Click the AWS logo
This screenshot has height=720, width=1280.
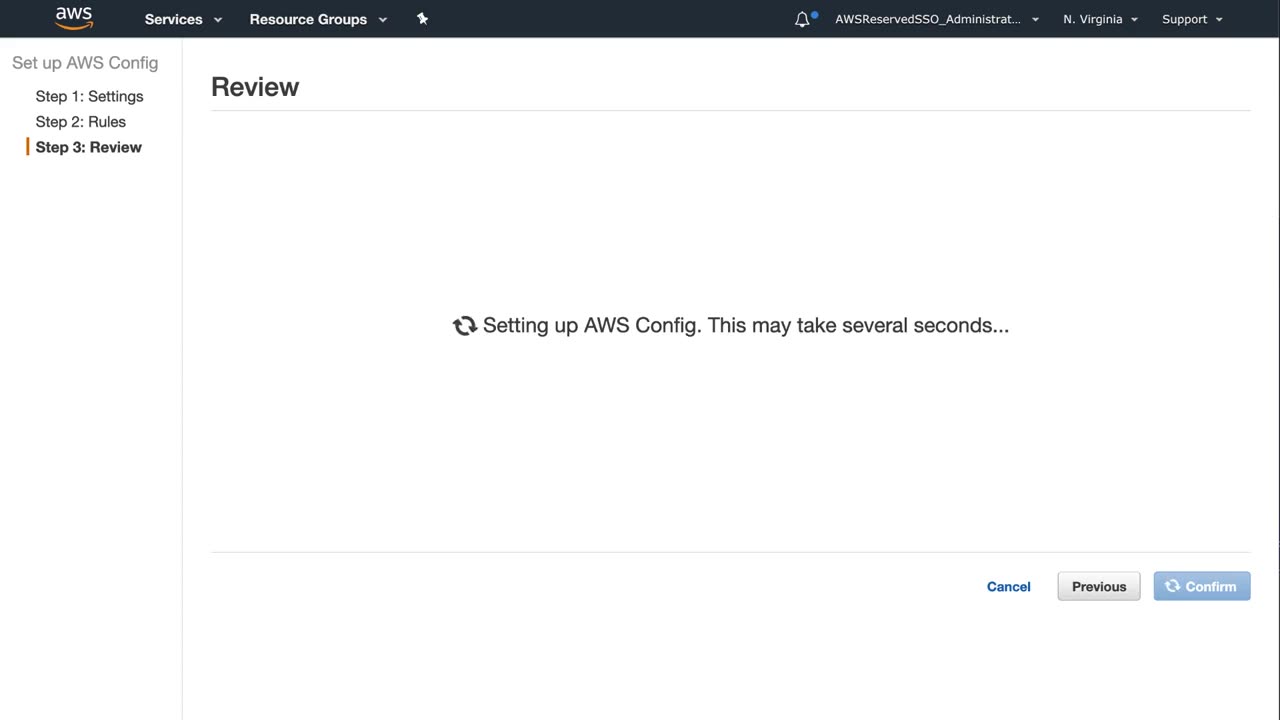point(74,18)
